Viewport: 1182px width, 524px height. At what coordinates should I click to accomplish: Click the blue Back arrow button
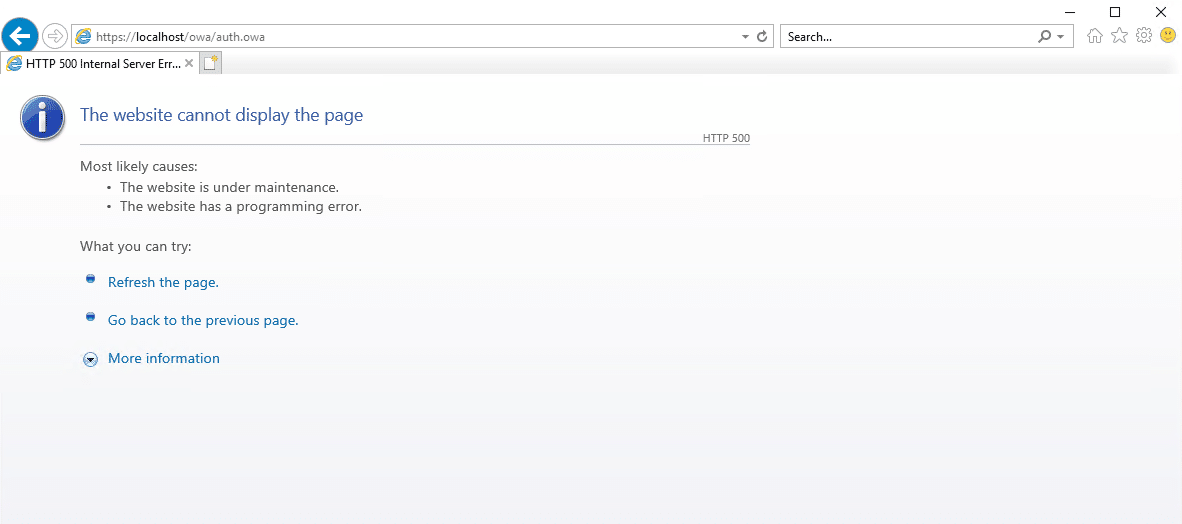click(x=19, y=36)
